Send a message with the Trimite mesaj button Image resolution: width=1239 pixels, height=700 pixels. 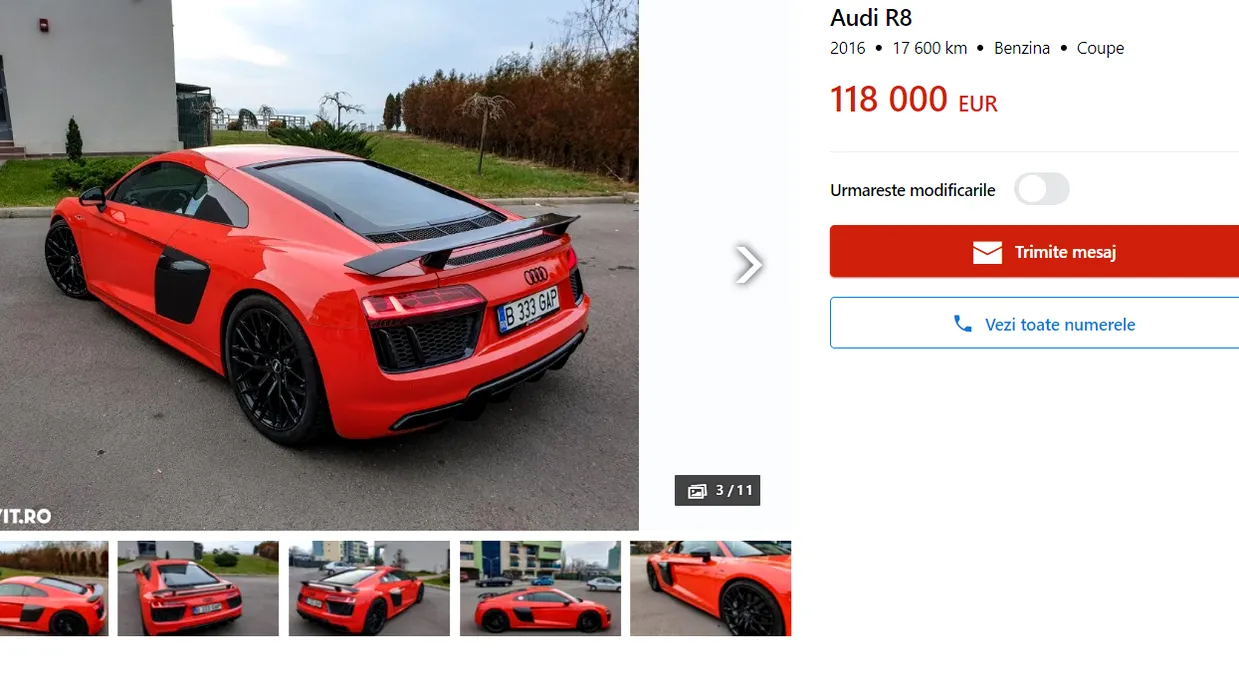(x=1034, y=251)
